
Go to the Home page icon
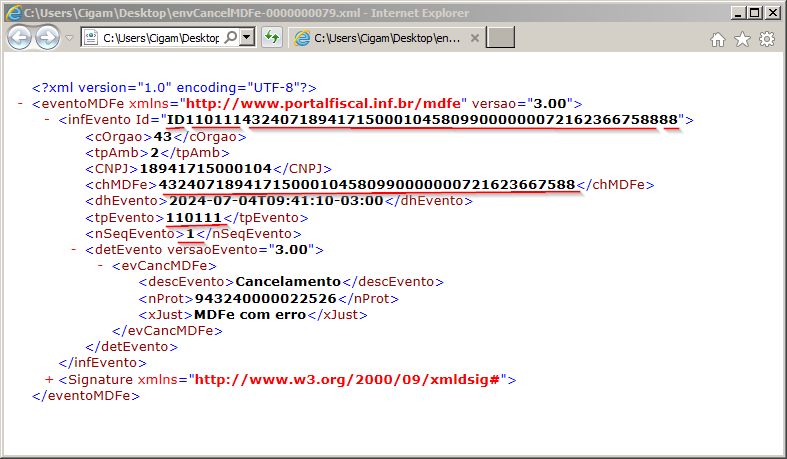coord(718,39)
